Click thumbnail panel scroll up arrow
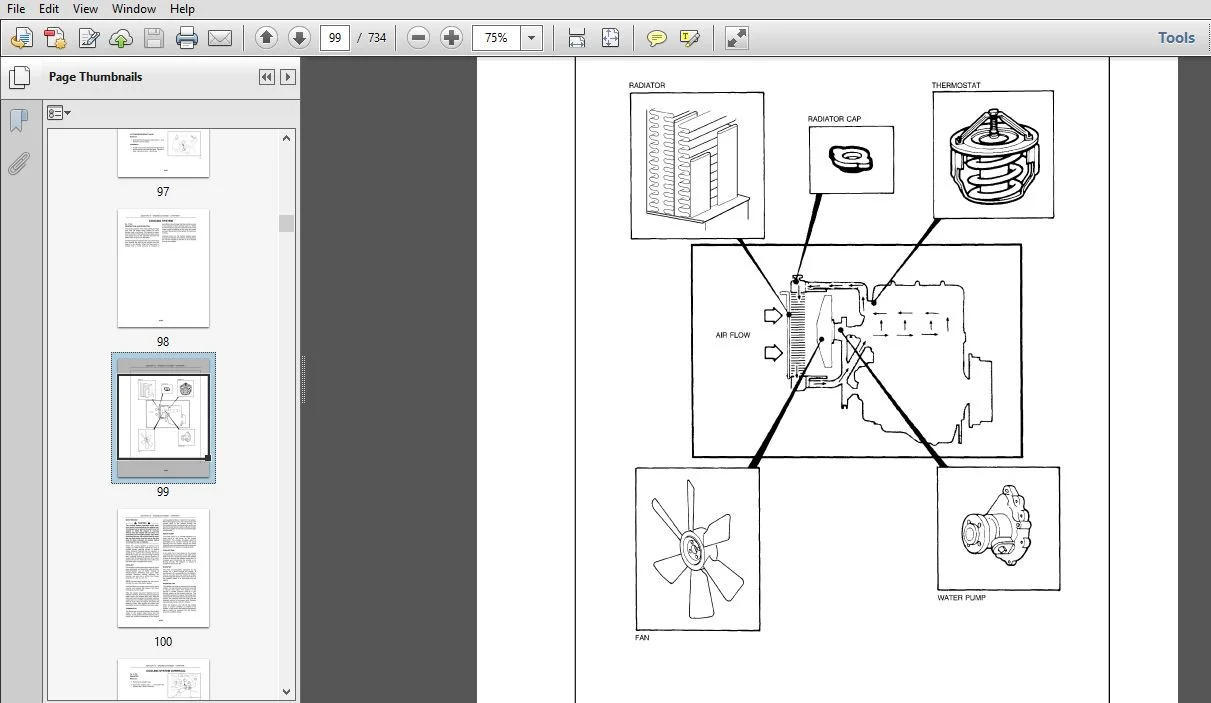 tap(287, 137)
